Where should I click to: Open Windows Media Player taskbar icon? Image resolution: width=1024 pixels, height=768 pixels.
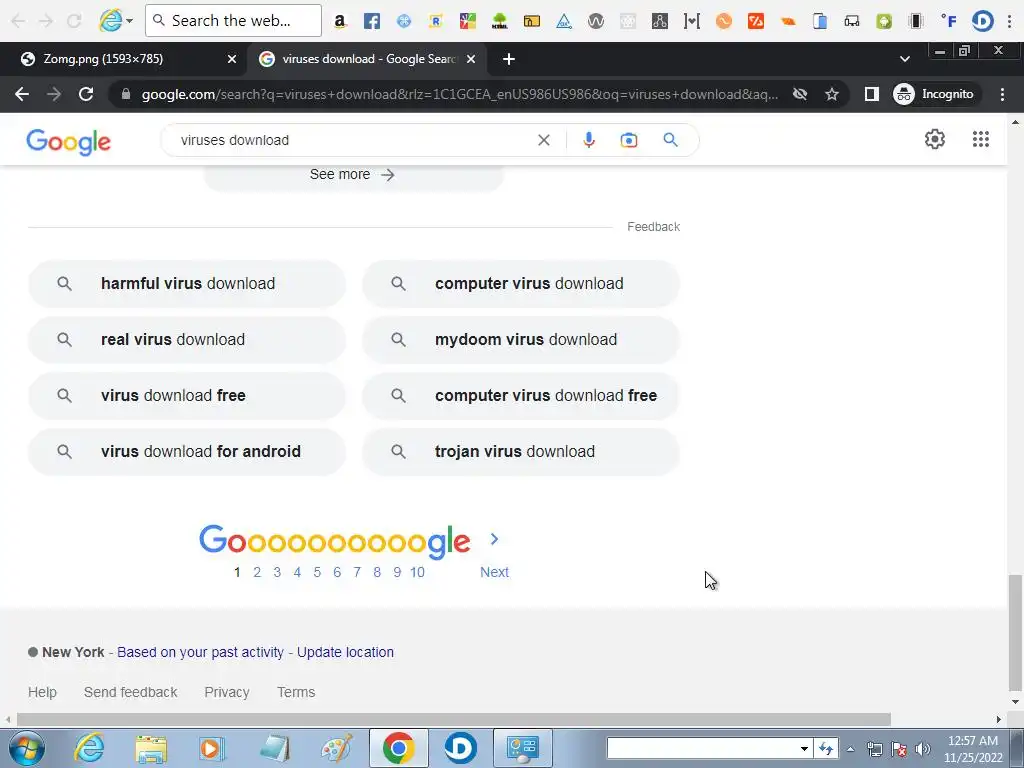pyautogui.click(x=212, y=748)
